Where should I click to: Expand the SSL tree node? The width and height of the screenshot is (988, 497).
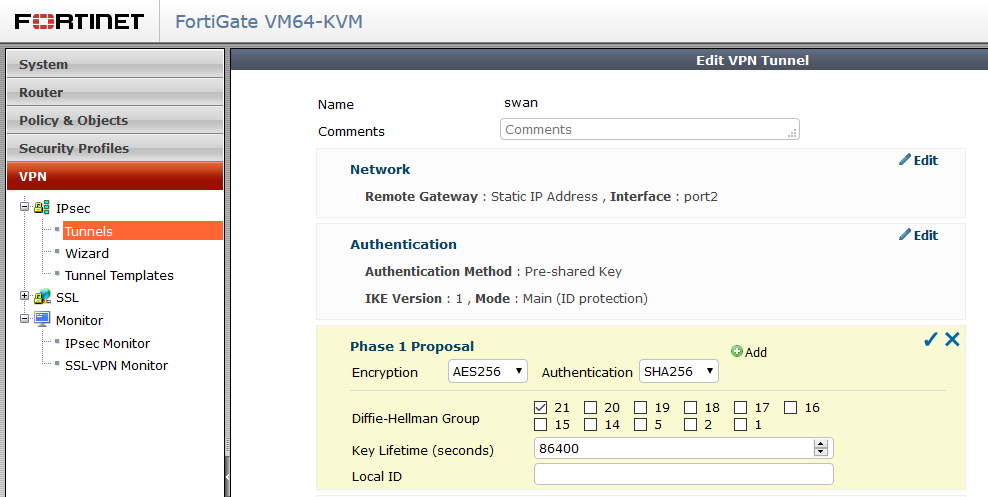25,297
